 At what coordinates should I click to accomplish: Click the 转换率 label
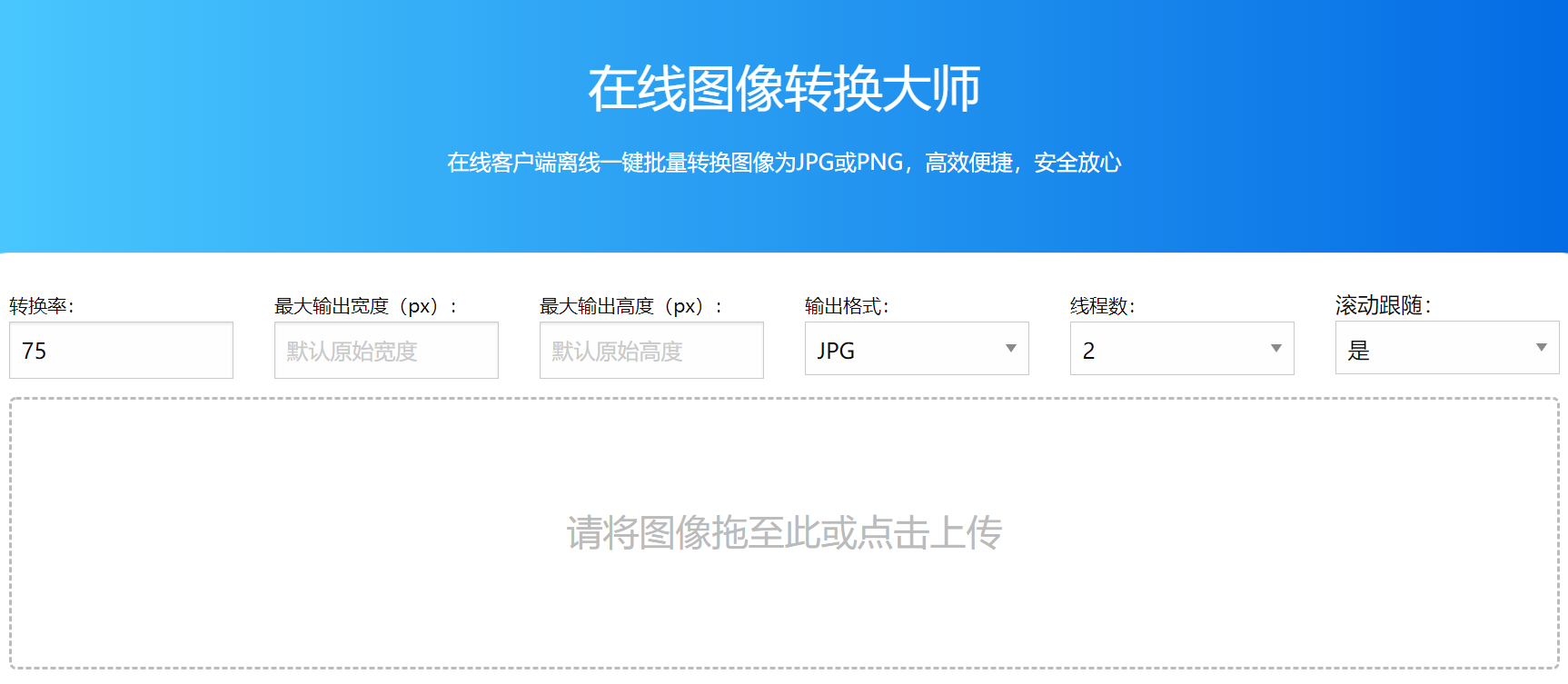(x=42, y=306)
